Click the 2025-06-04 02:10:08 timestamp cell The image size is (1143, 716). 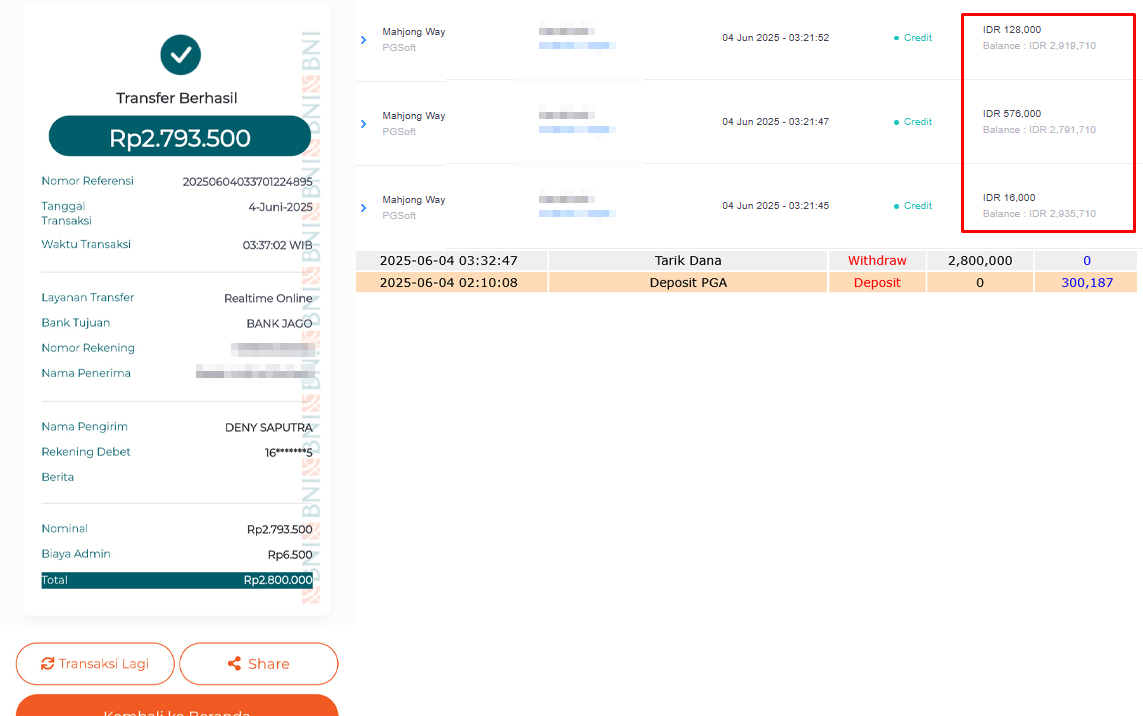(x=449, y=283)
